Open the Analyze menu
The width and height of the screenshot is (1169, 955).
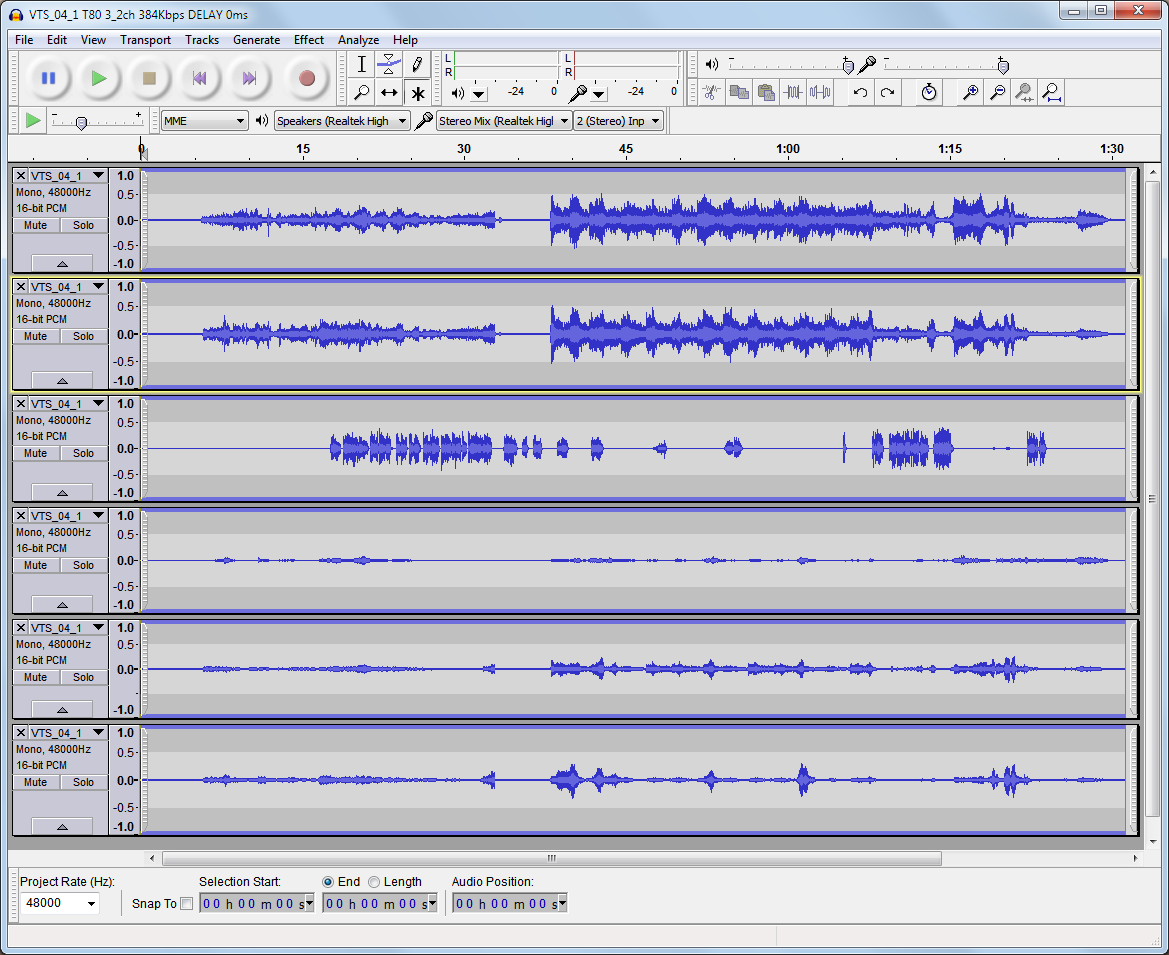pos(358,40)
